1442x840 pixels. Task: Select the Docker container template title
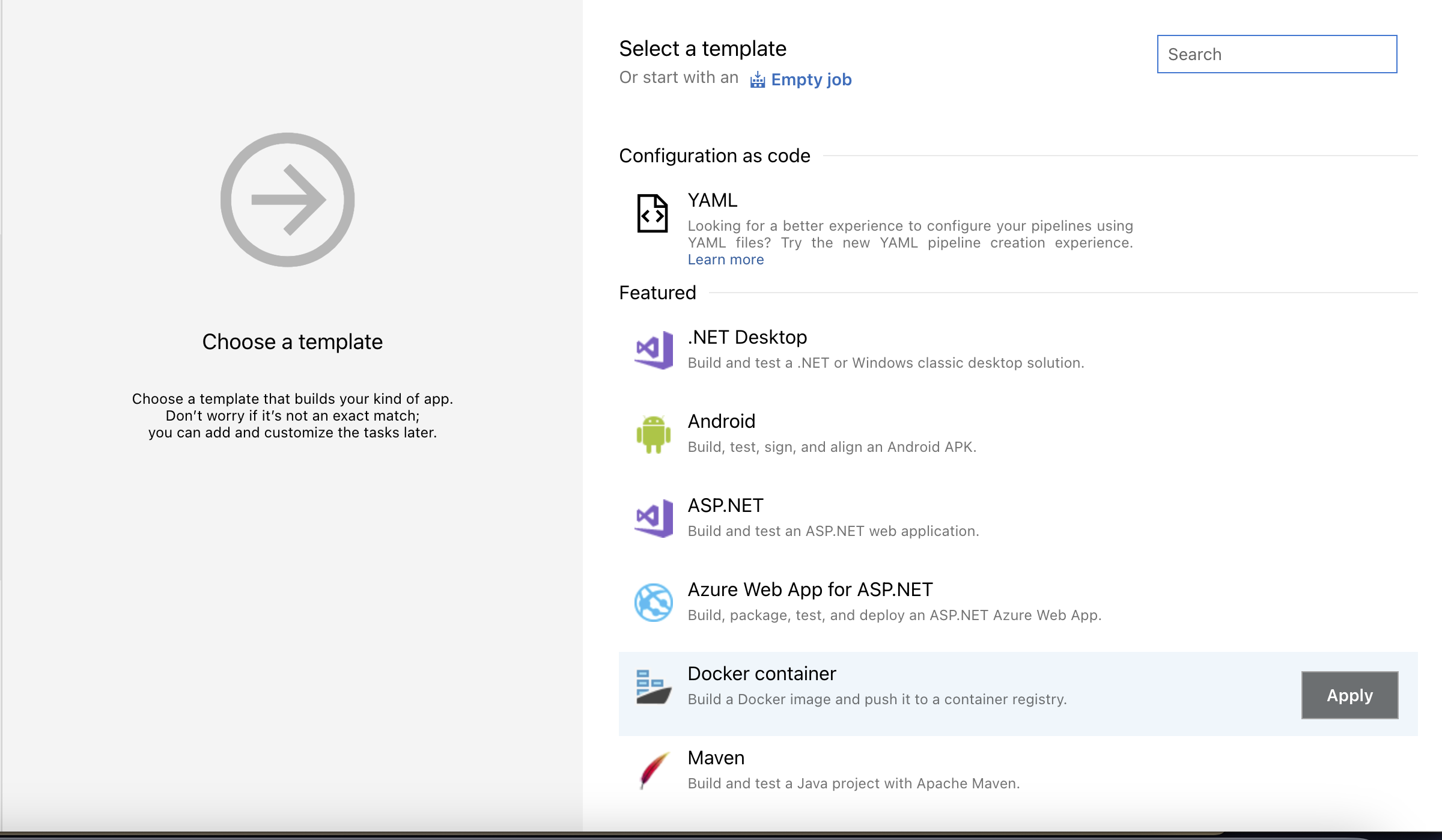[x=762, y=674]
